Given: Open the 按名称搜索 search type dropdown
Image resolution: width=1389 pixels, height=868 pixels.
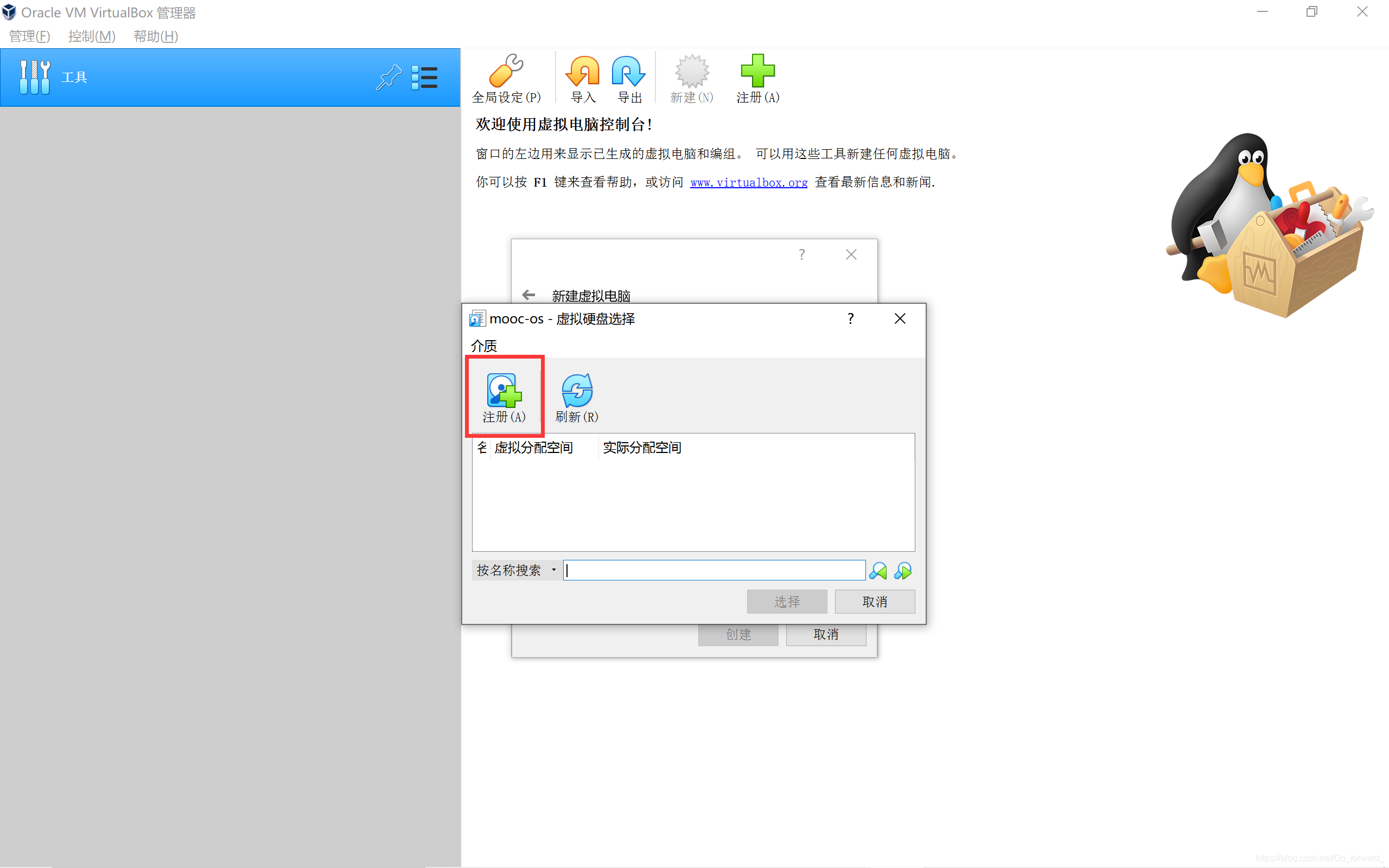Looking at the screenshot, I should (516, 570).
